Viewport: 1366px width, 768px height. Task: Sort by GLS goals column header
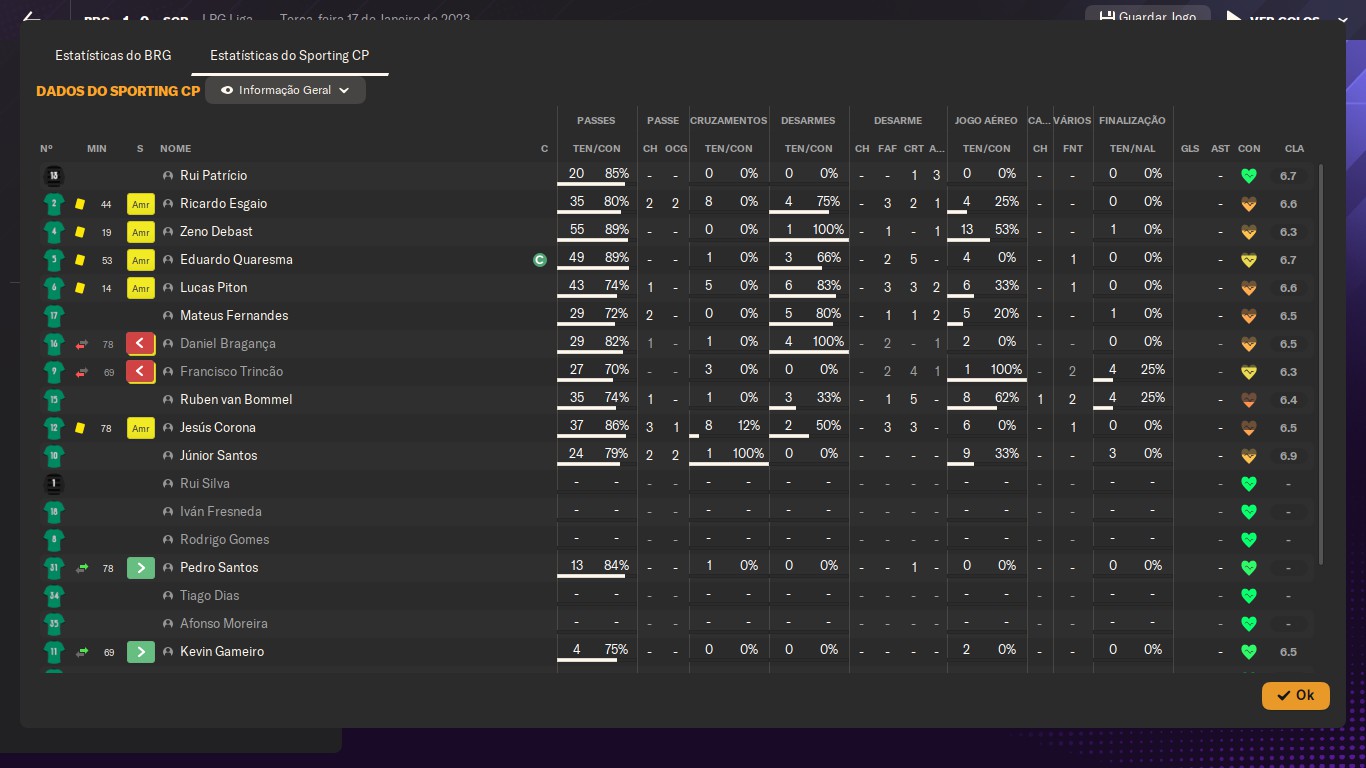(x=1190, y=149)
